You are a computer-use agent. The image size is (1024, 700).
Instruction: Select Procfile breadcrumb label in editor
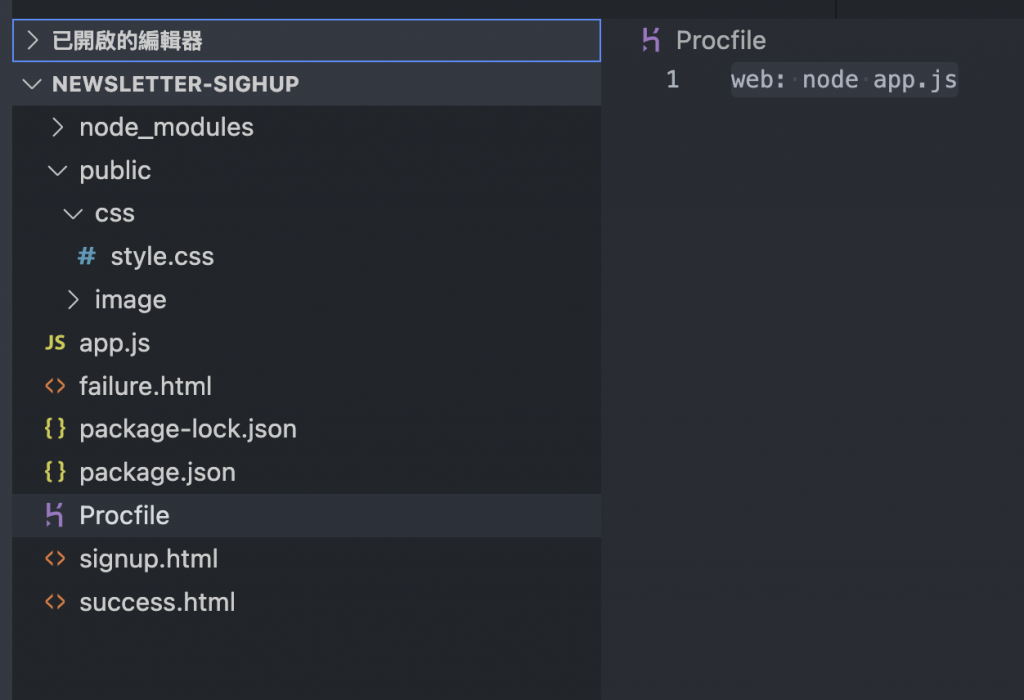click(x=721, y=40)
